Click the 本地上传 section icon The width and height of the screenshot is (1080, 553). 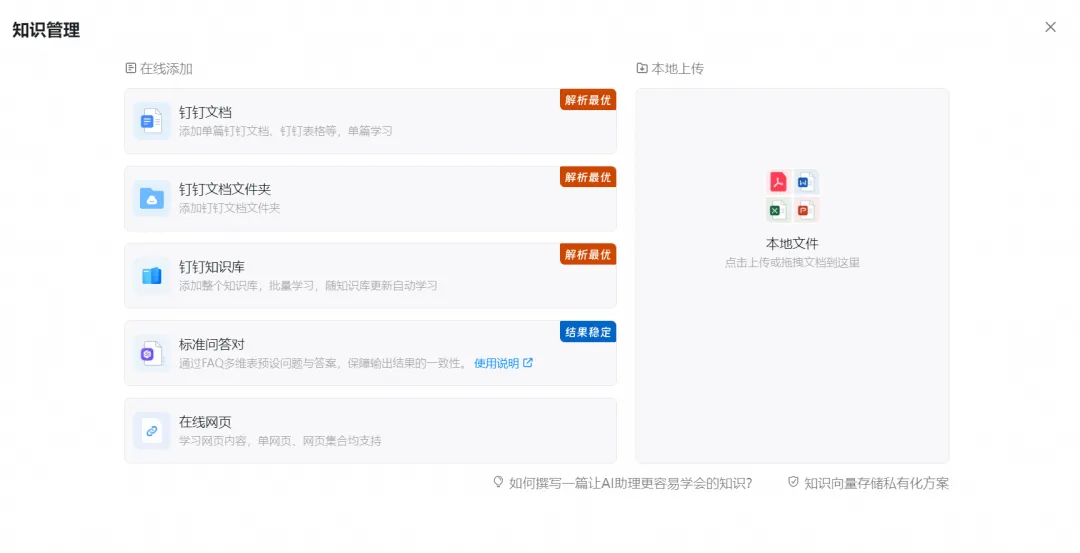point(642,68)
